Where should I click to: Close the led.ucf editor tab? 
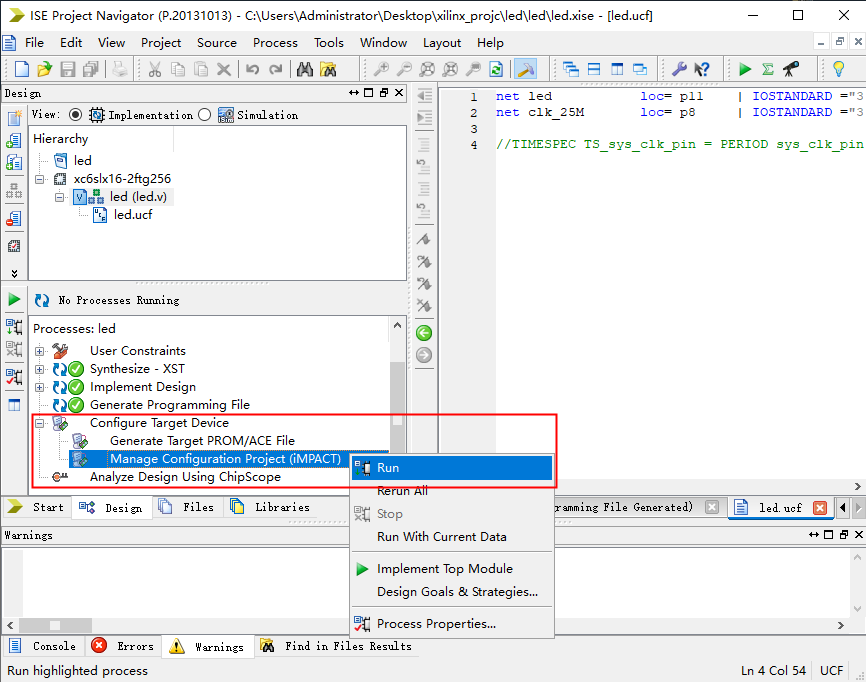(820, 508)
